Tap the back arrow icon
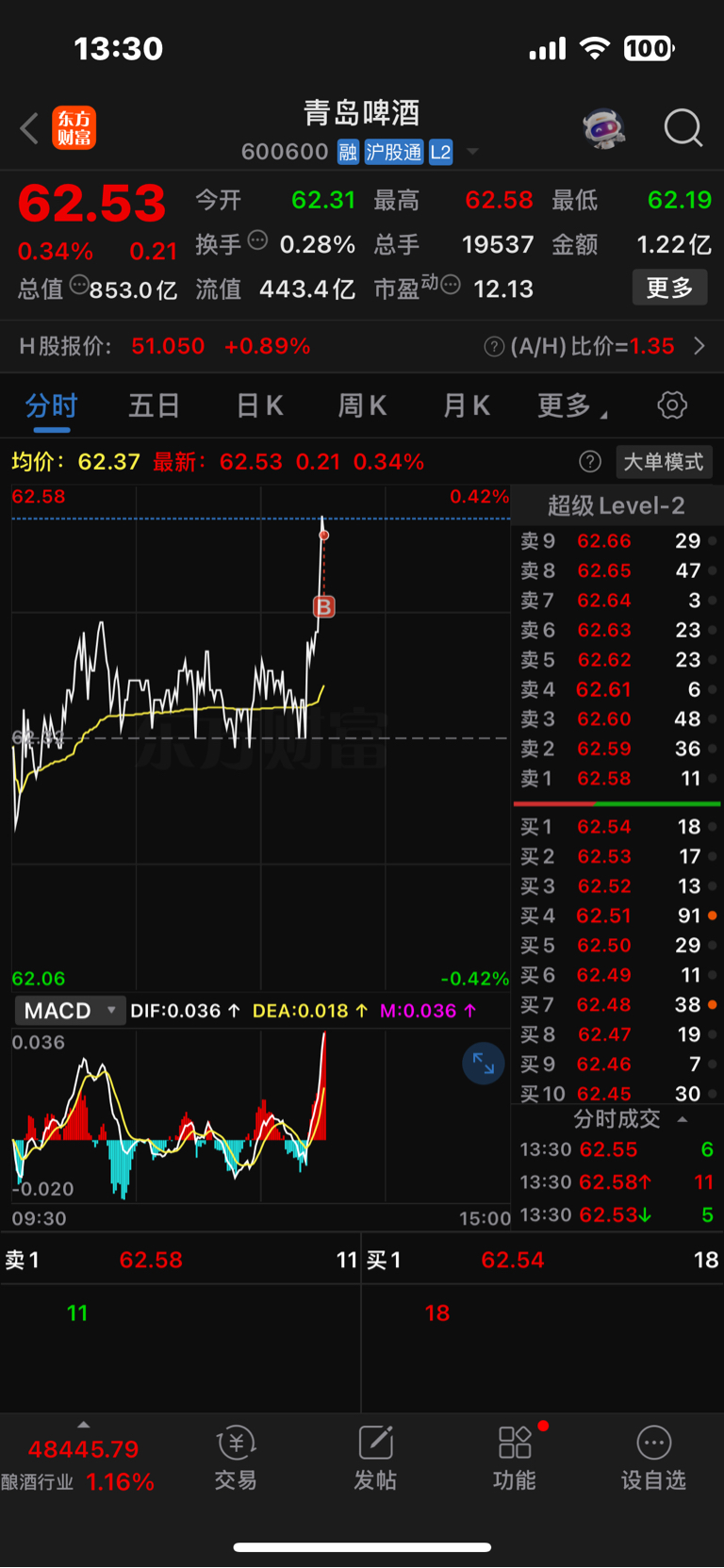Image resolution: width=724 pixels, height=1568 pixels. click(29, 128)
